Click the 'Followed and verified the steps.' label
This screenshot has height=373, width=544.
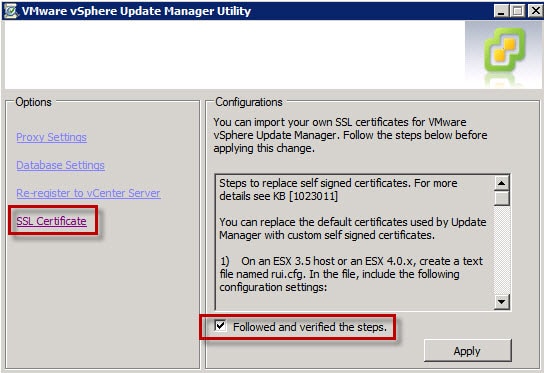[309, 327]
